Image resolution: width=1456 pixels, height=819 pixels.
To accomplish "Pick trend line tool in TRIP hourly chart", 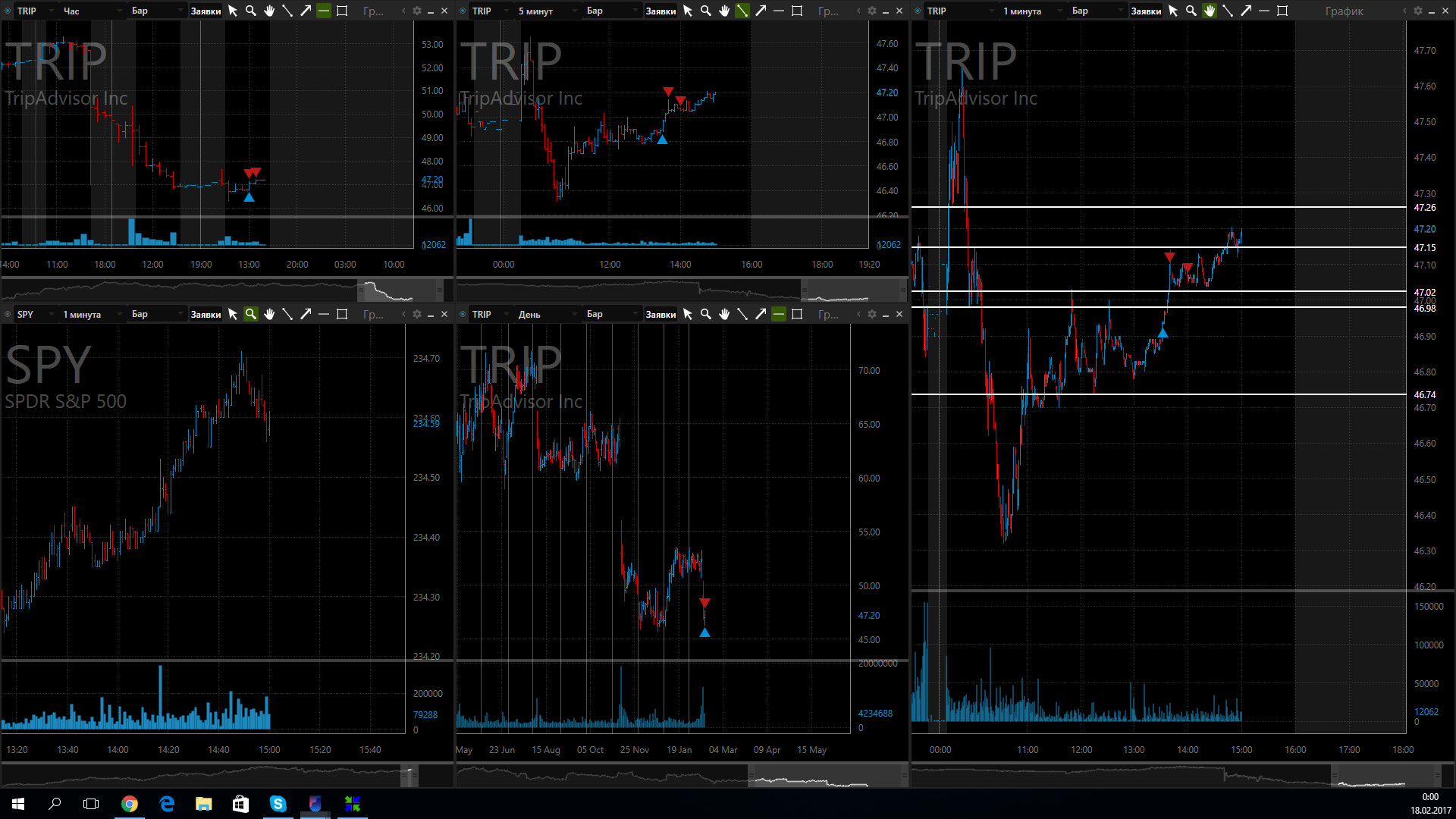I will point(287,11).
